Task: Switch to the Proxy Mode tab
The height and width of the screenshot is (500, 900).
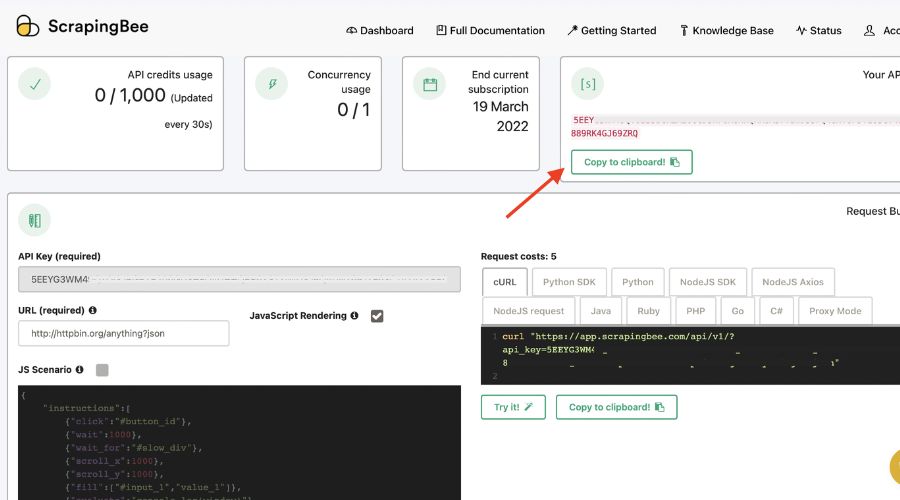Action: coord(835,311)
